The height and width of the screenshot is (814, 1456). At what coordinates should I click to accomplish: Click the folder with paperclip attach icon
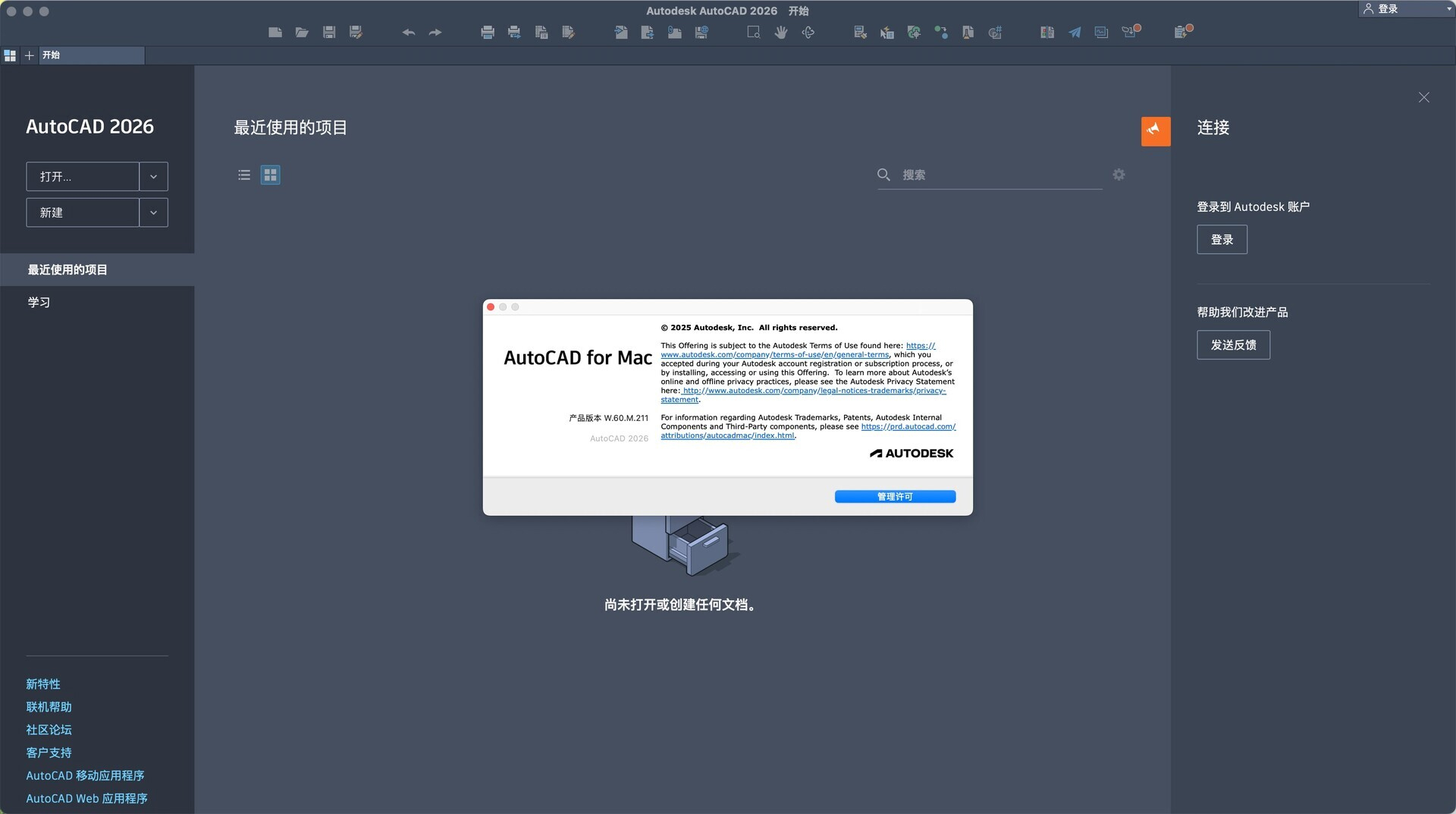[x=674, y=32]
